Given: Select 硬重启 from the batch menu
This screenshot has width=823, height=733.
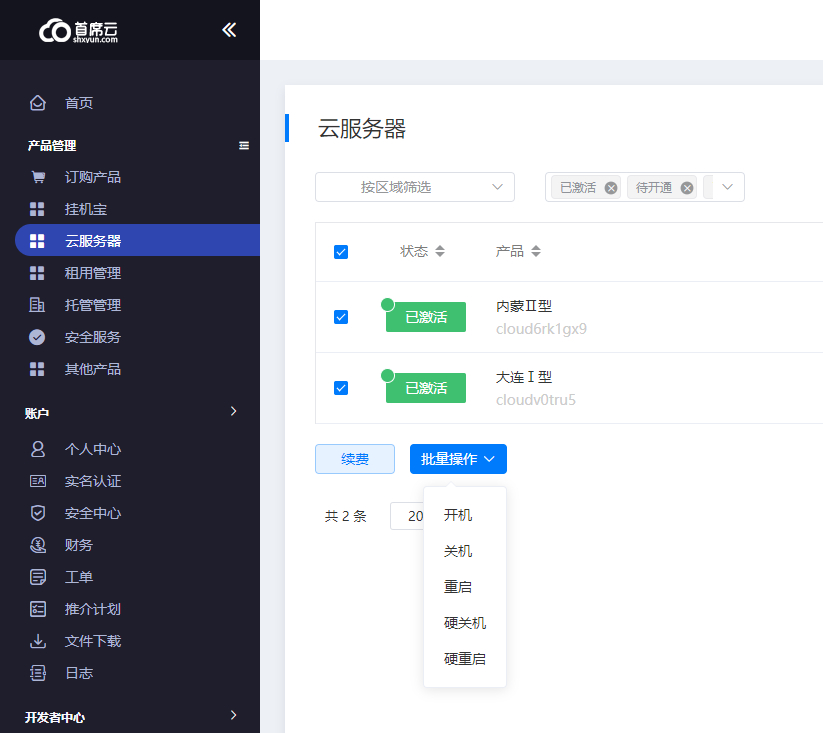Looking at the screenshot, I should point(465,659).
